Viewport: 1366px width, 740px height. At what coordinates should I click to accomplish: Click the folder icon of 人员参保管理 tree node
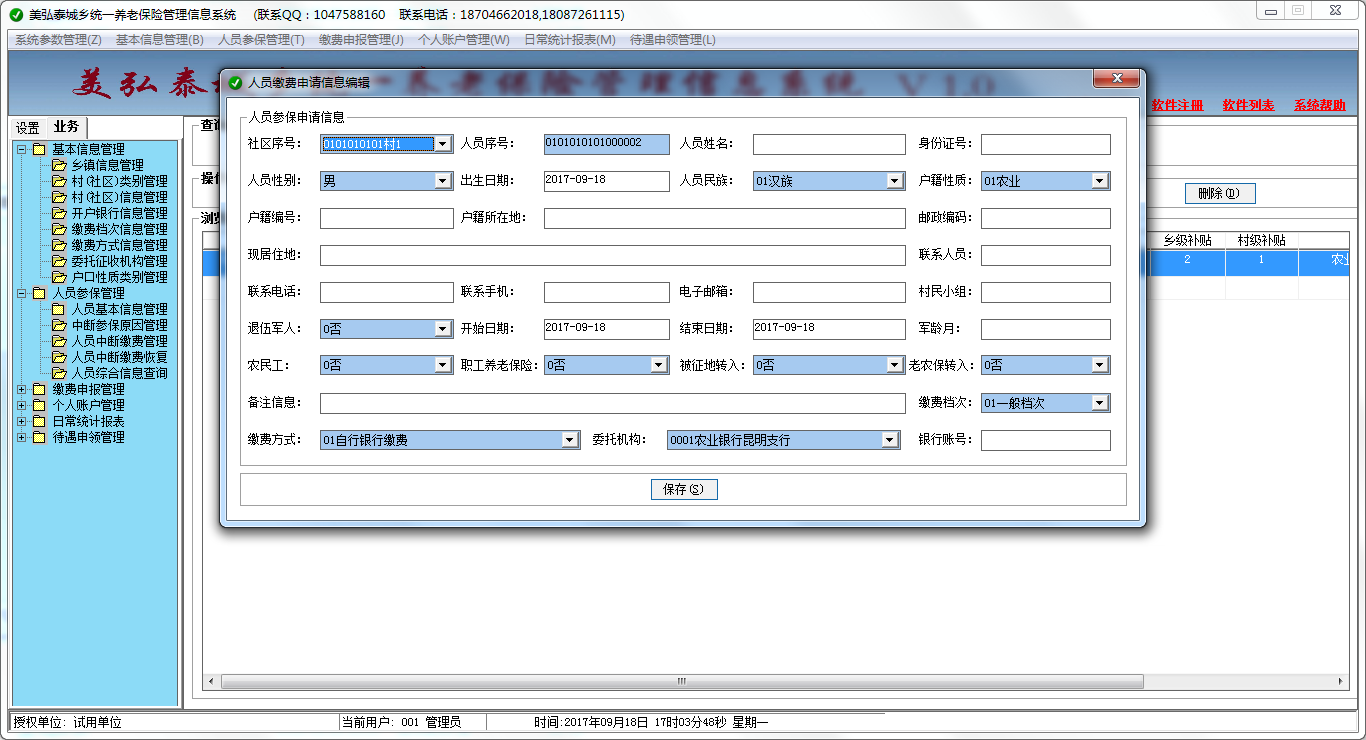pyautogui.click(x=39, y=293)
